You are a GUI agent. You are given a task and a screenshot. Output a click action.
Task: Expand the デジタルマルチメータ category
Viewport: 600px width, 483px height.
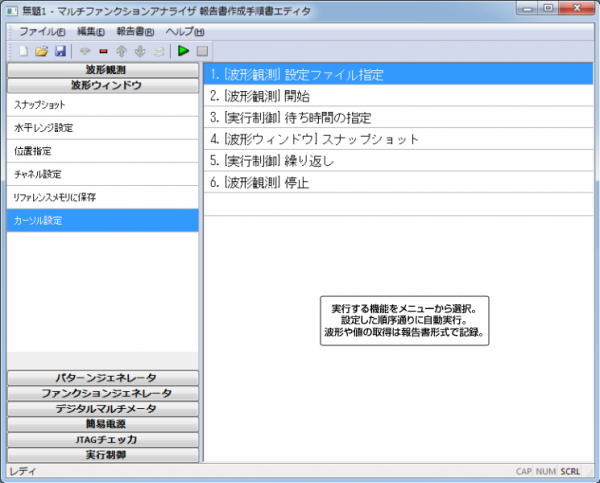103,409
